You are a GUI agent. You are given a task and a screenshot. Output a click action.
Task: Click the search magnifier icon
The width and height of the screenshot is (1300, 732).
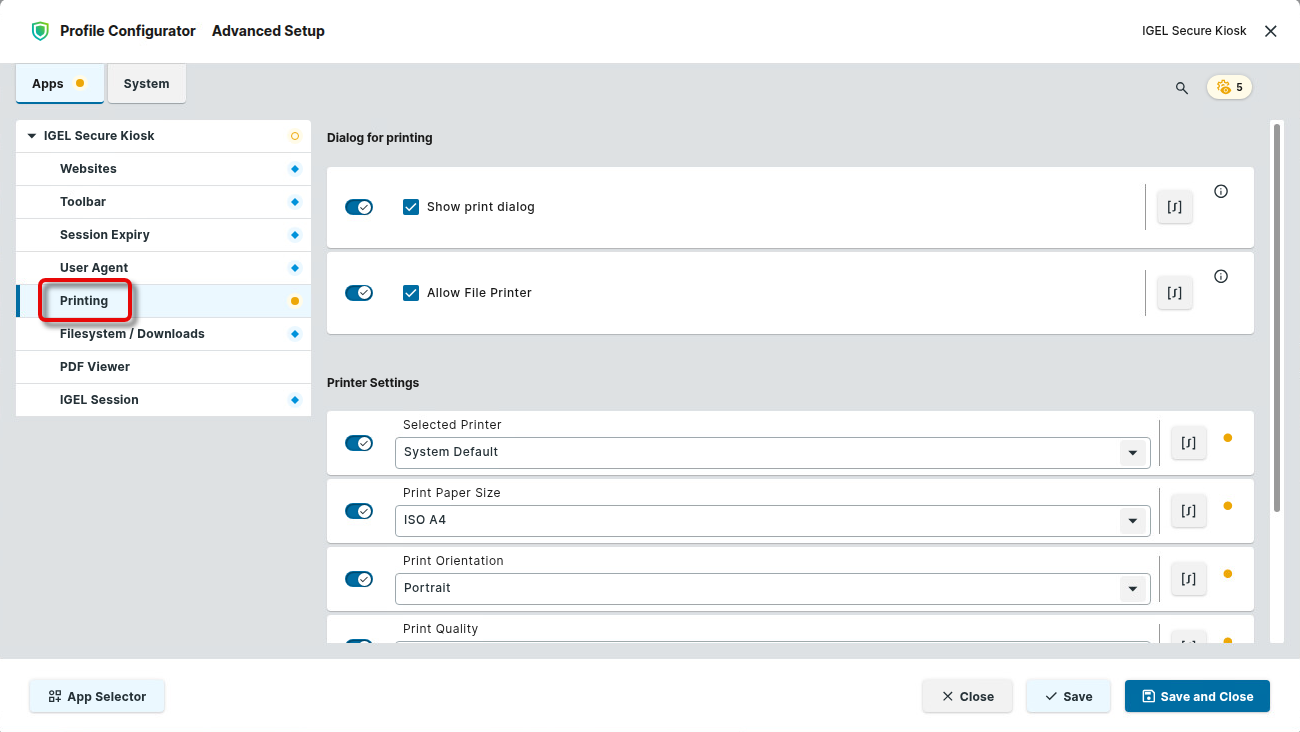1181,88
